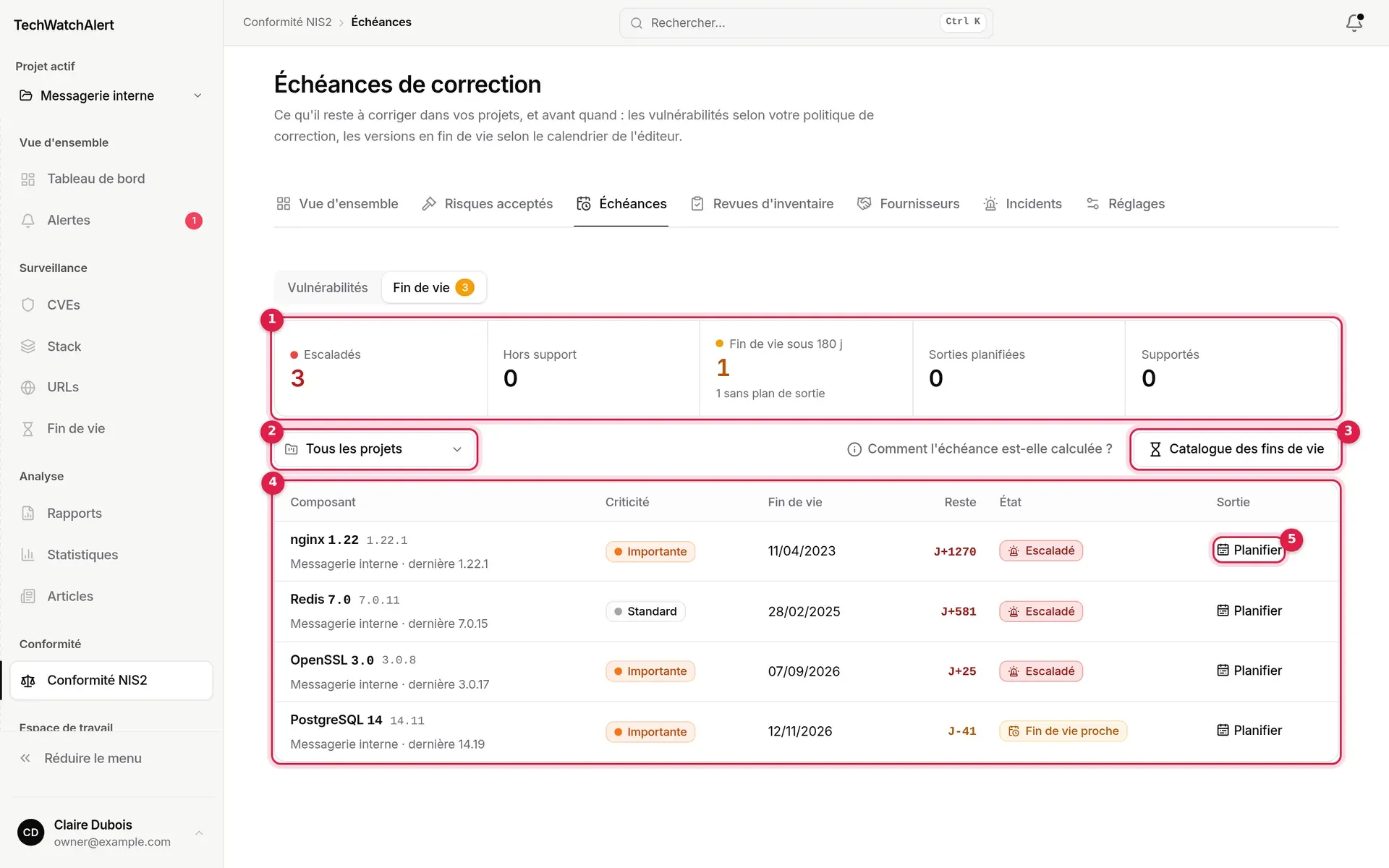Viewport: 1389px width, 868px height.
Task: Open the Échéances tab
Action: (621, 204)
